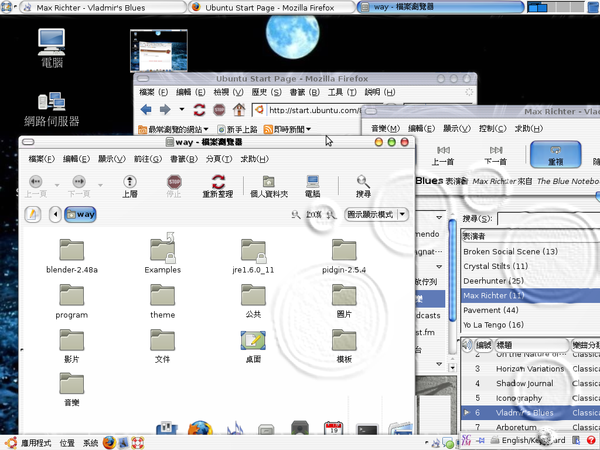Open the 網路伺服器 network servers desktop icon
This screenshot has height=450, width=600.
tap(52, 110)
